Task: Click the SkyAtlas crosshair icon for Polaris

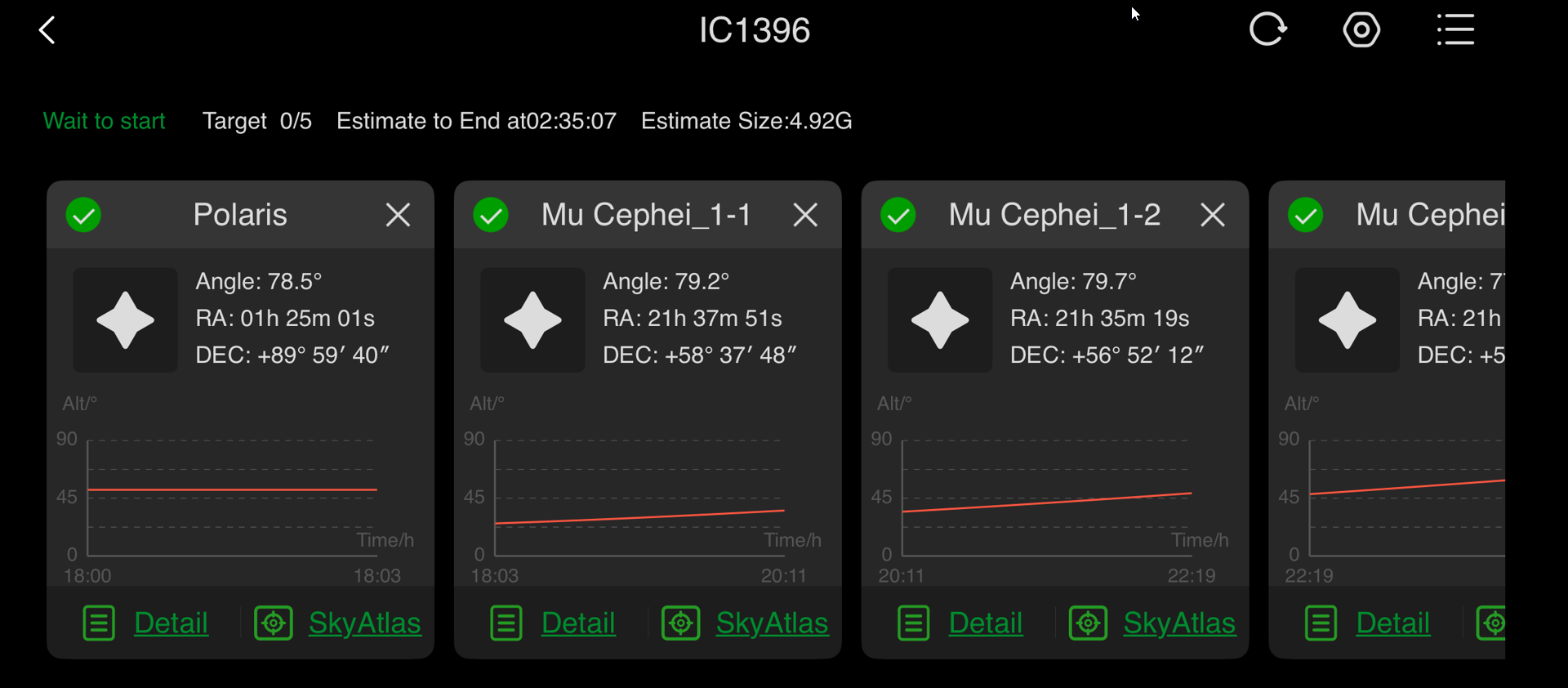Action: tap(274, 623)
